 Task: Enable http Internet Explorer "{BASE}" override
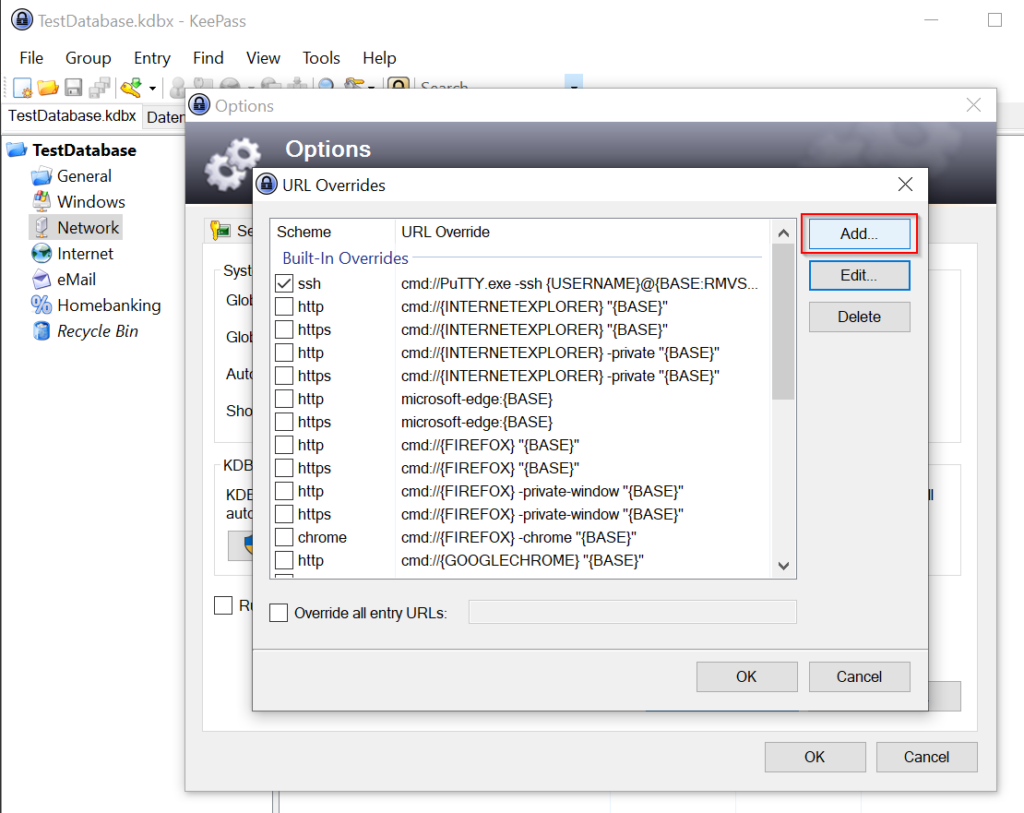tap(284, 306)
